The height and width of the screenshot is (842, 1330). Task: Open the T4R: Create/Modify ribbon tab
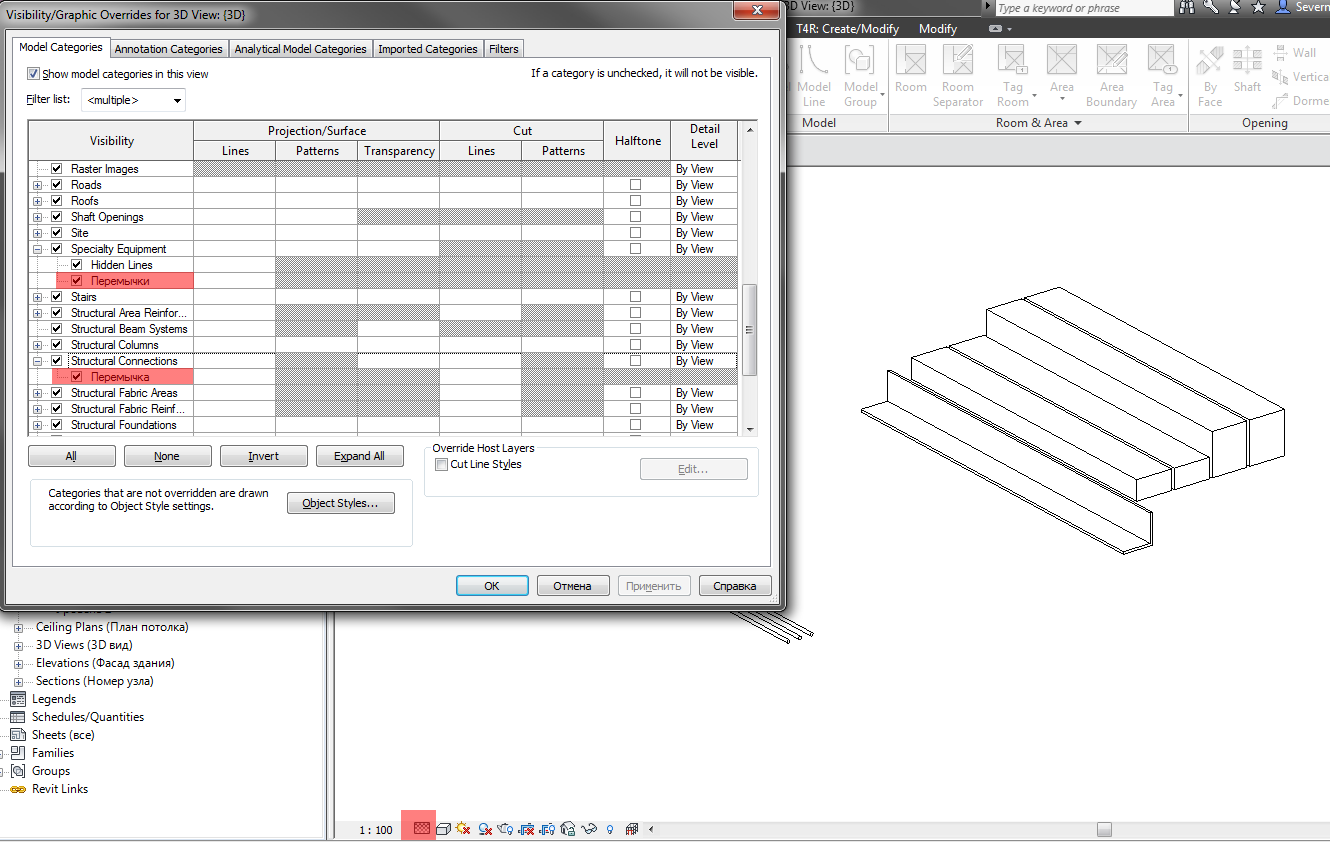click(847, 29)
